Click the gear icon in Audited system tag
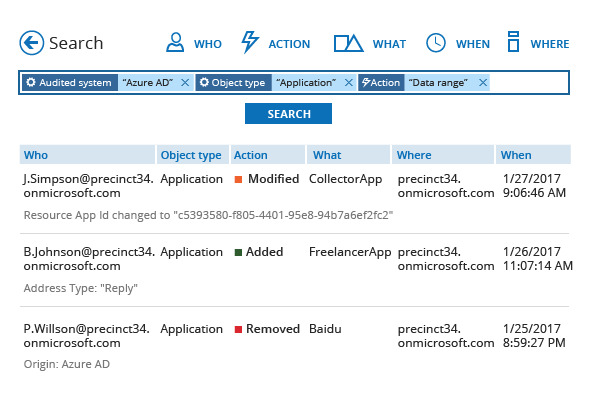This screenshot has width=590, height=395. pyautogui.click(x=31, y=82)
